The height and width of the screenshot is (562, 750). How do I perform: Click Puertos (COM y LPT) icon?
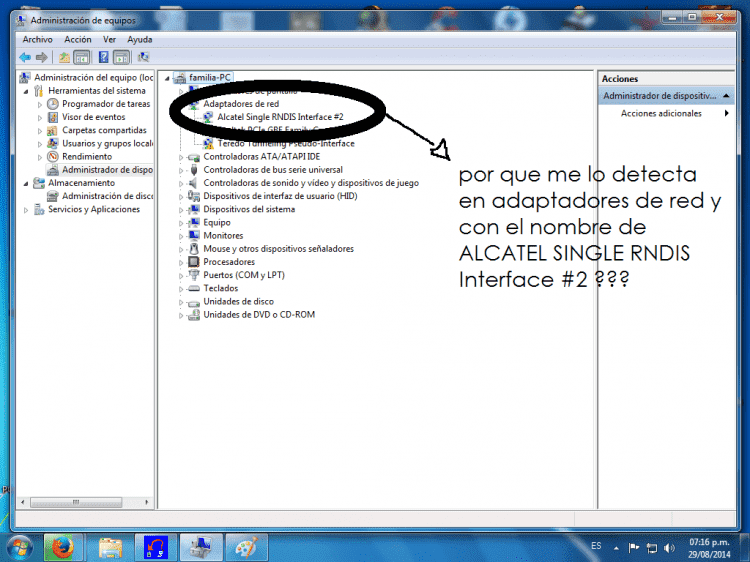[193, 275]
